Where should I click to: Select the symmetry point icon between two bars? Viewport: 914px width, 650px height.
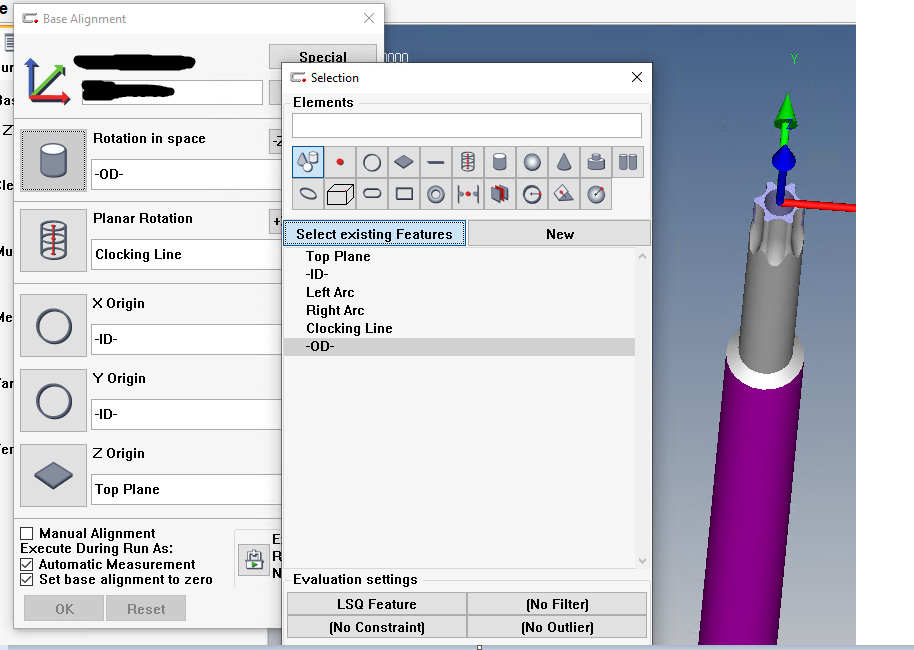coord(467,194)
